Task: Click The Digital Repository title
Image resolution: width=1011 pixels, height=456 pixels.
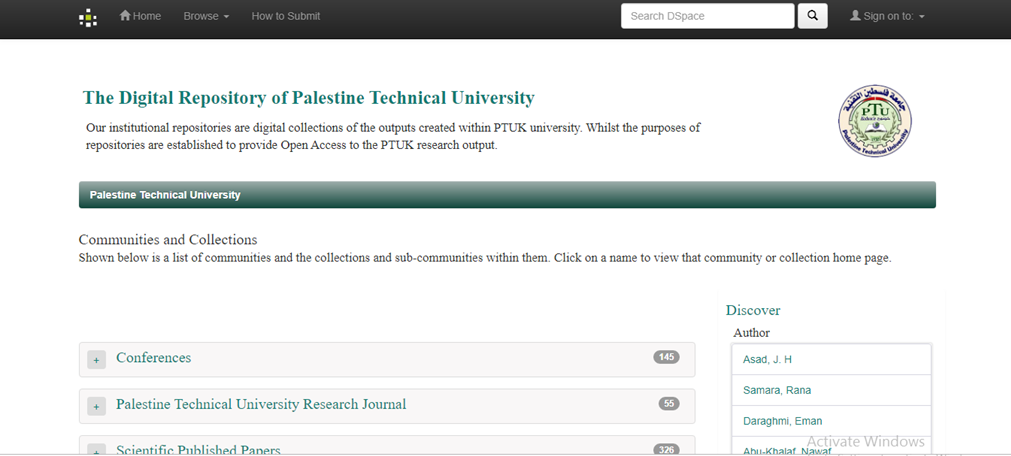Action: click(308, 98)
